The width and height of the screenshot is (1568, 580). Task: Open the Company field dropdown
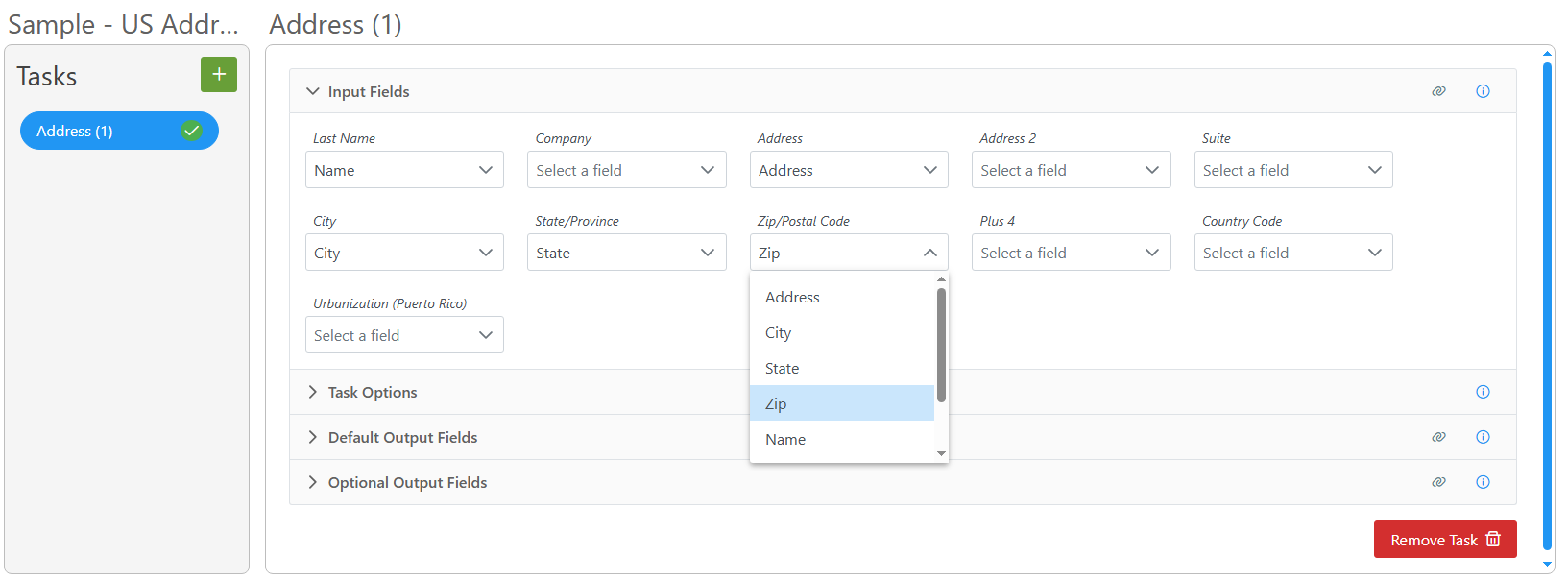pos(626,170)
